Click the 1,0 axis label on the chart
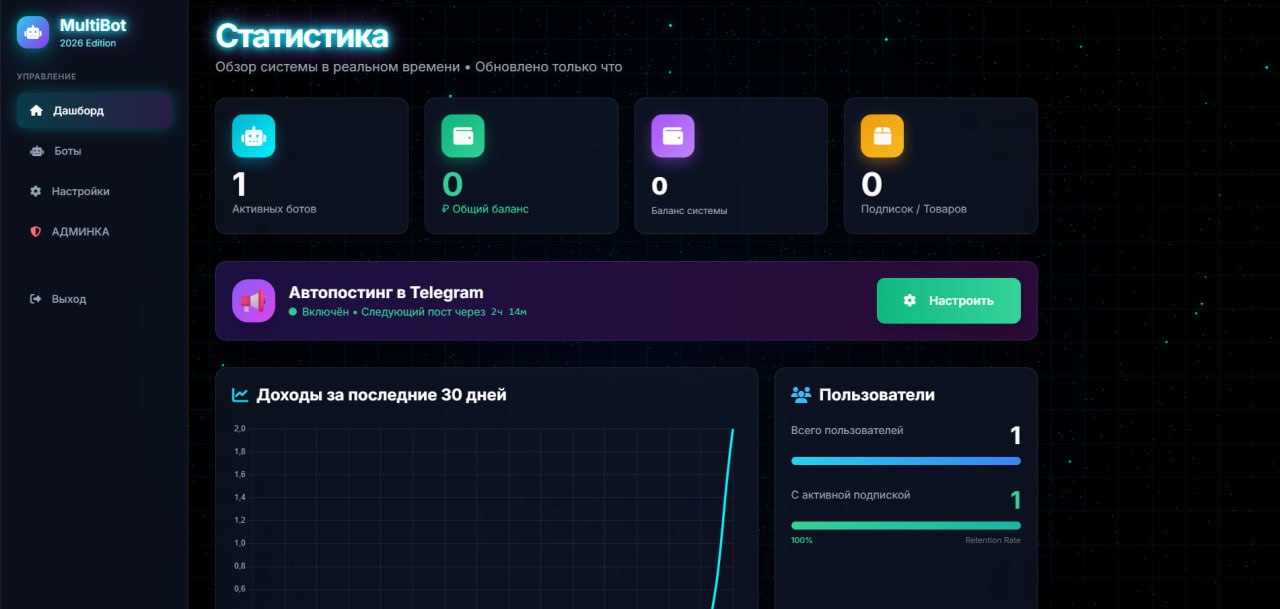The image size is (1280, 609). coord(239,543)
